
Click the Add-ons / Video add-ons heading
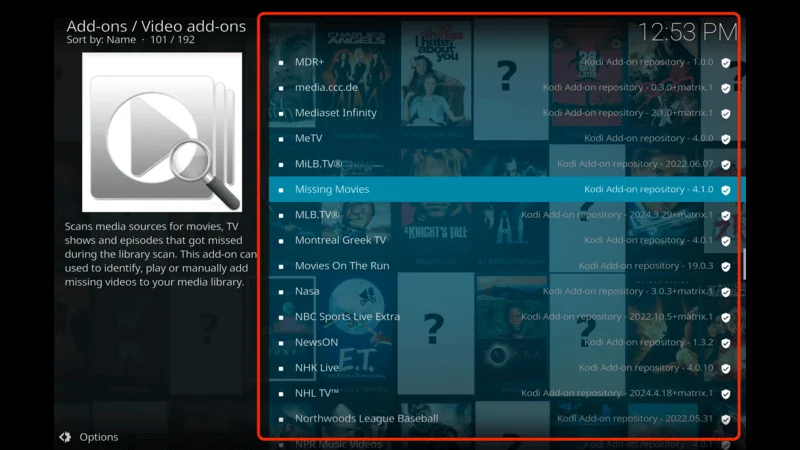click(x=156, y=26)
